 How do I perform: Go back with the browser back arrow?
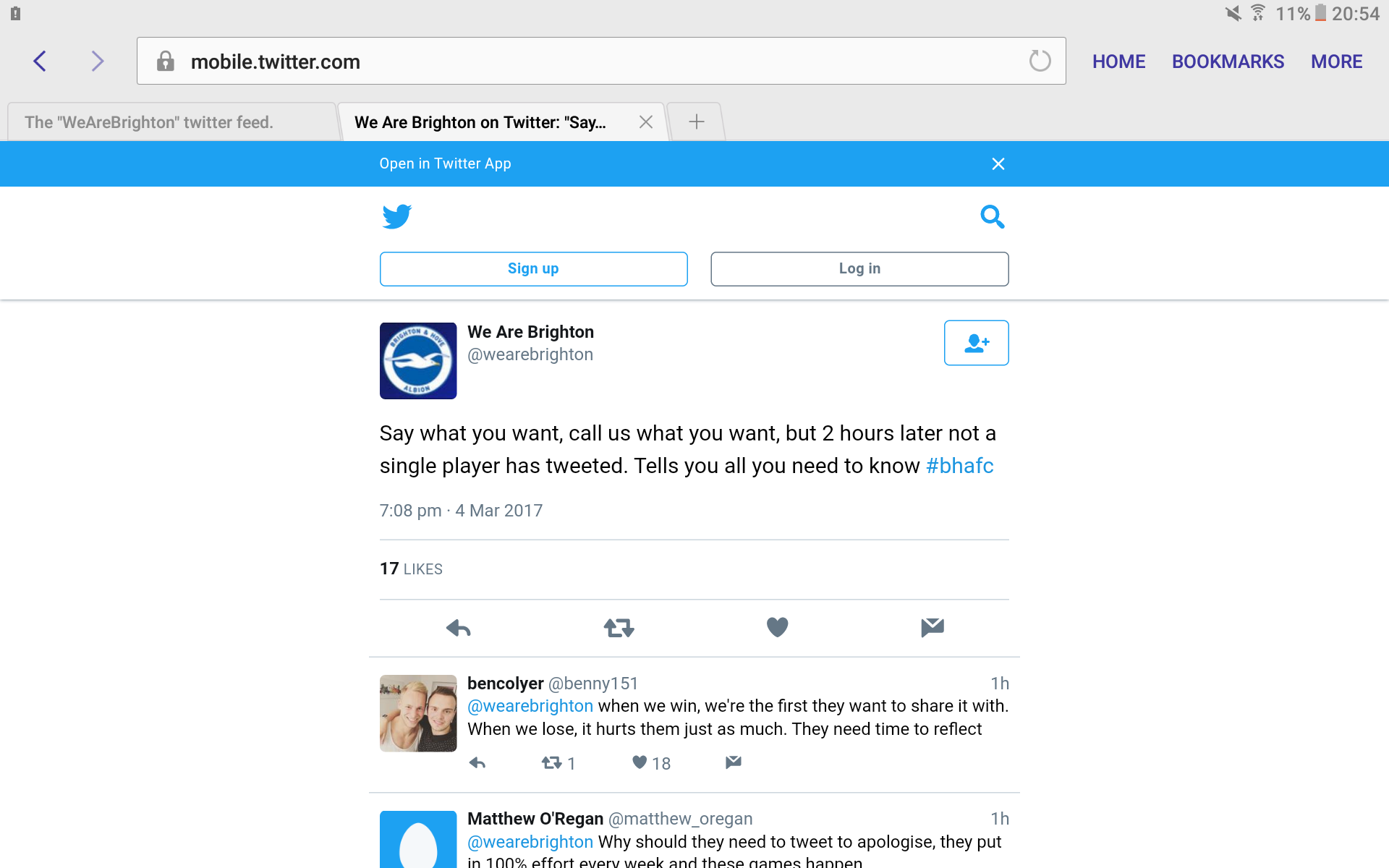click(40, 61)
